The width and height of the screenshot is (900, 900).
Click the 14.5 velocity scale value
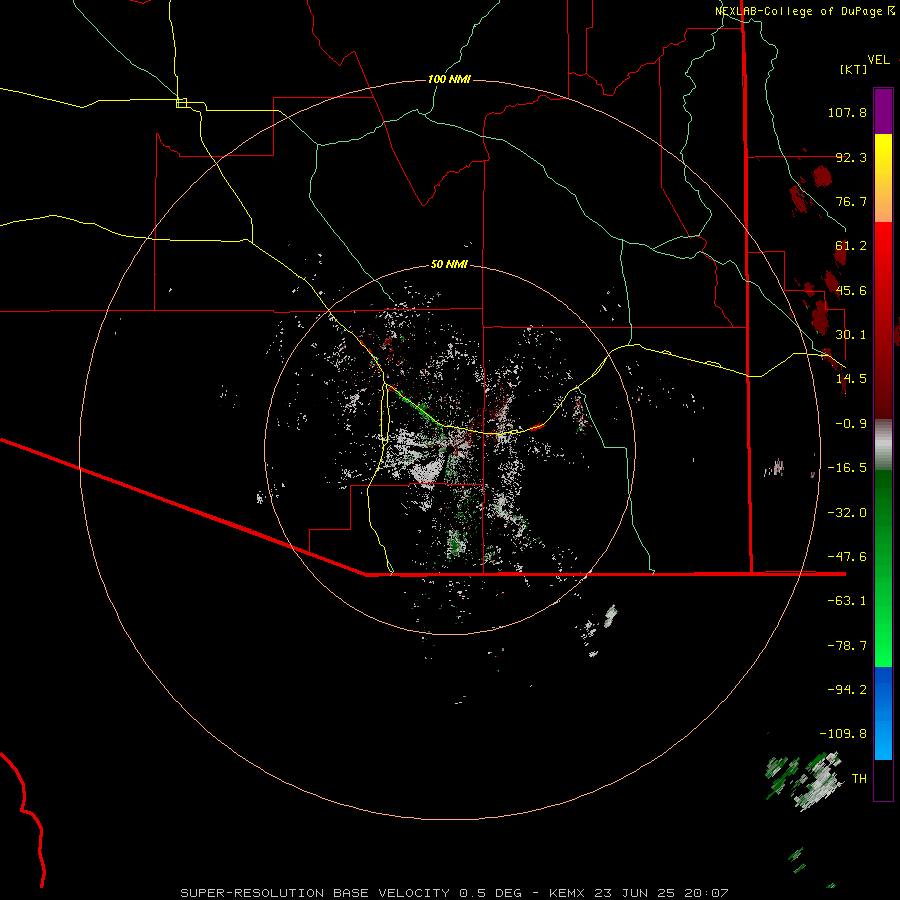851,379
